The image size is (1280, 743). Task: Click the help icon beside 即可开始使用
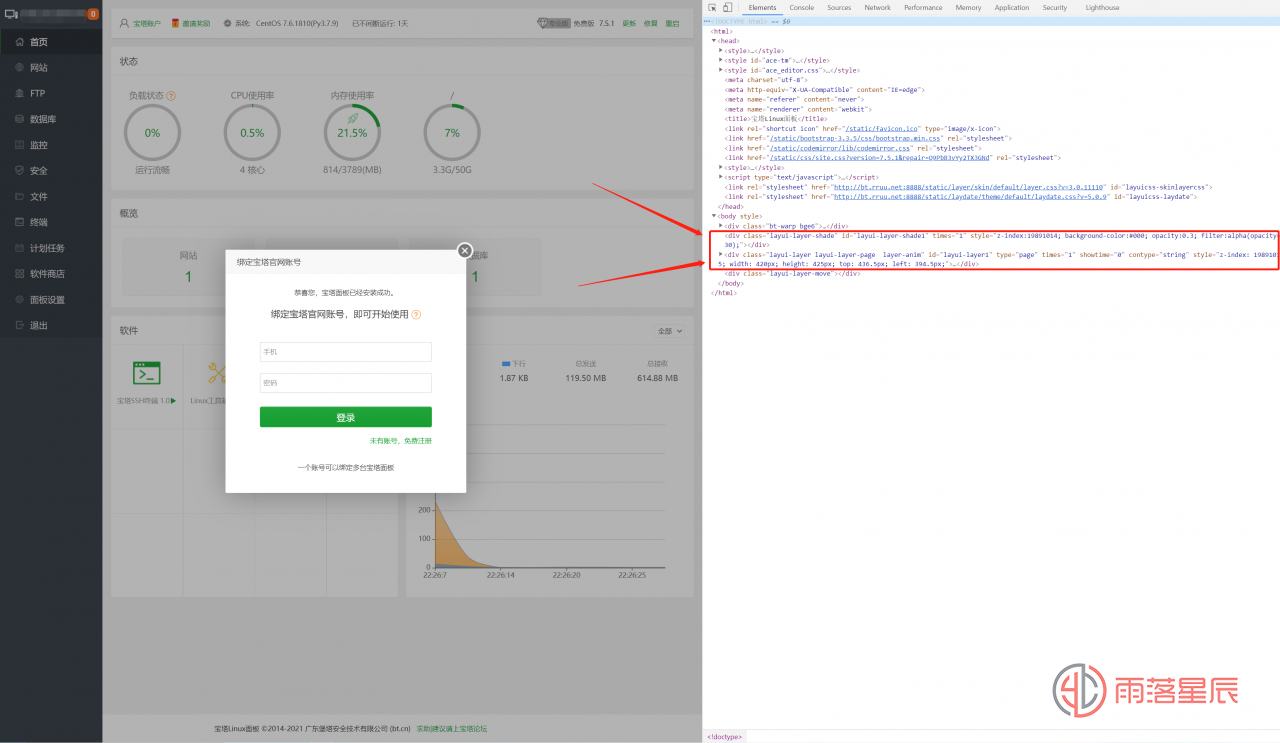(416, 314)
